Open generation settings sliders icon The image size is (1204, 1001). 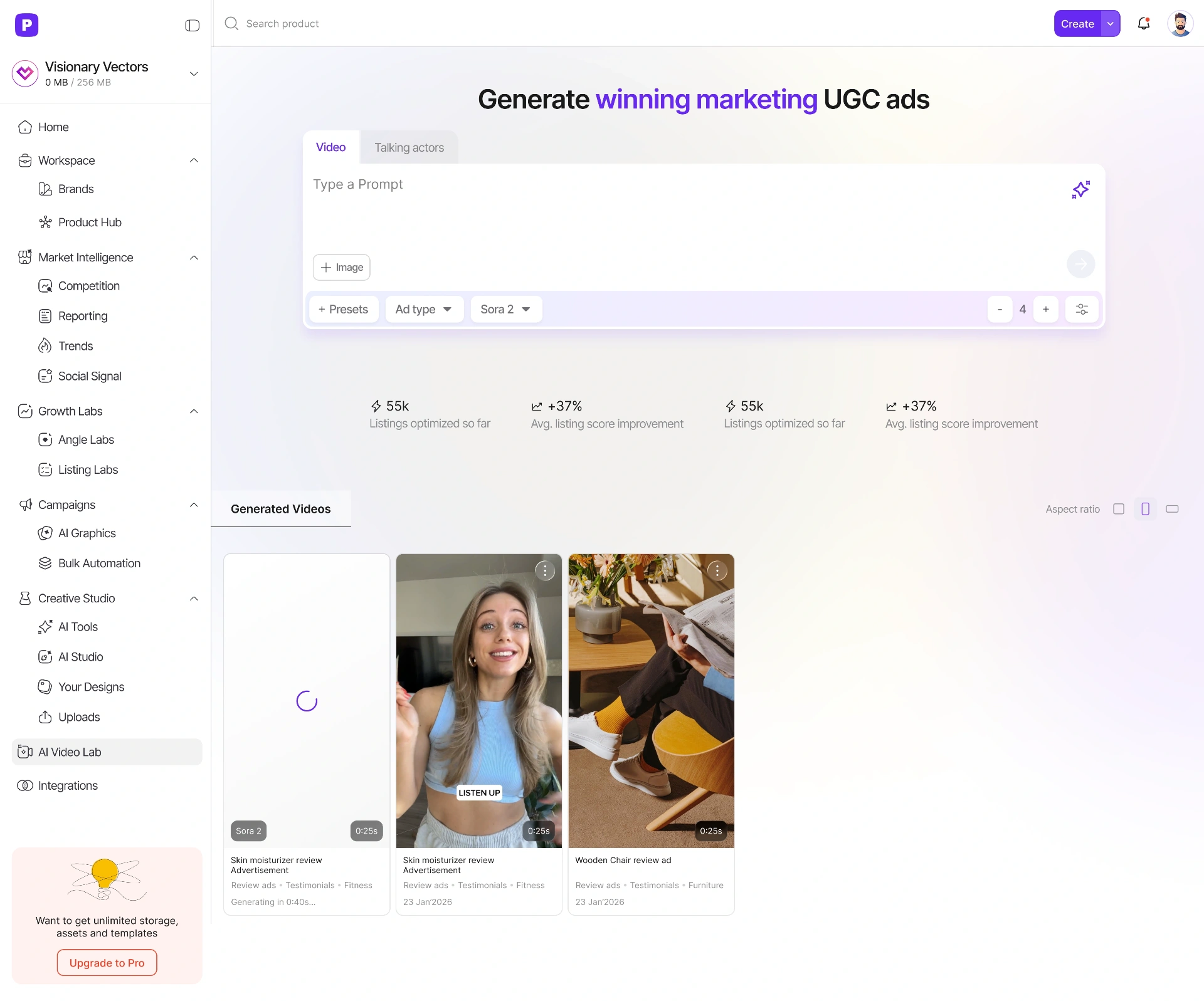(1082, 309)
